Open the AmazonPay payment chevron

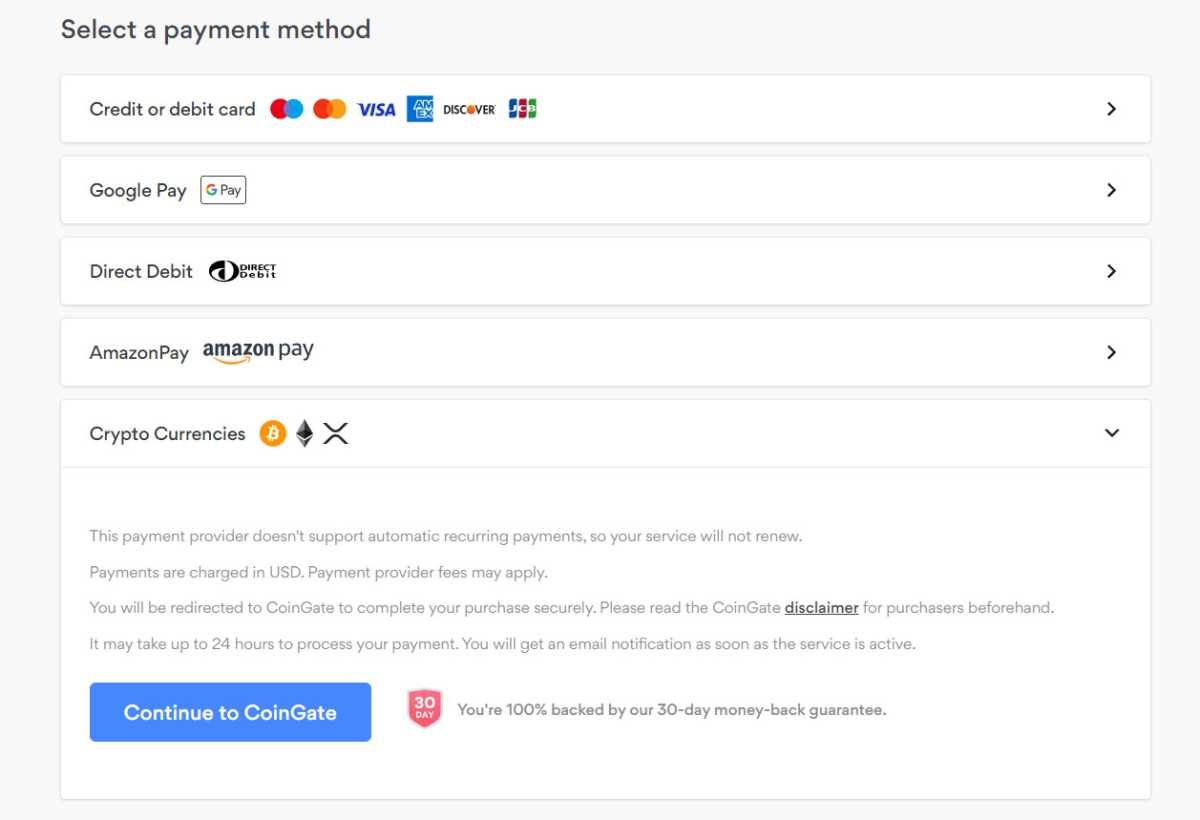[1111, 352]
